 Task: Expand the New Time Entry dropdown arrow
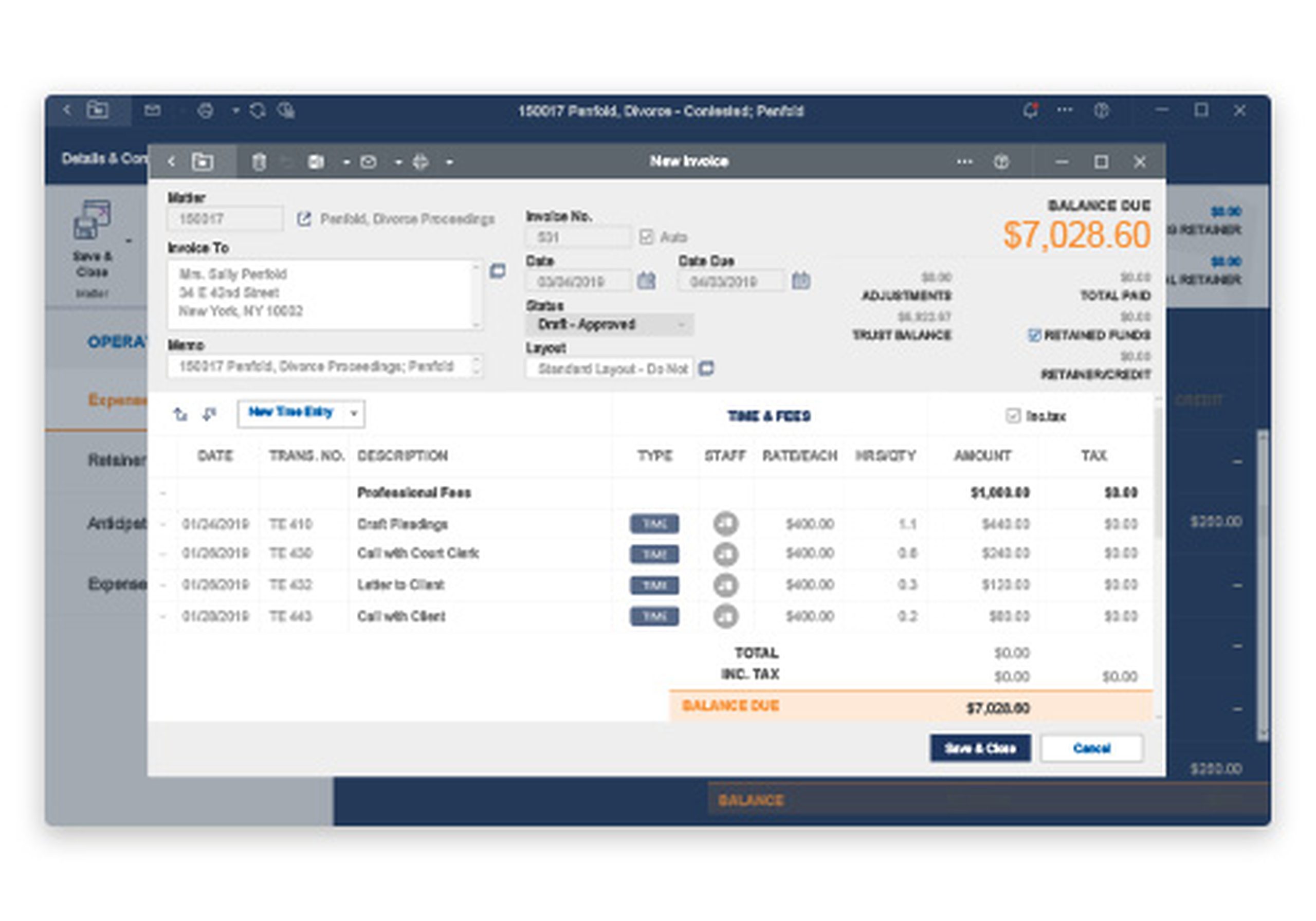coord(355,413)
